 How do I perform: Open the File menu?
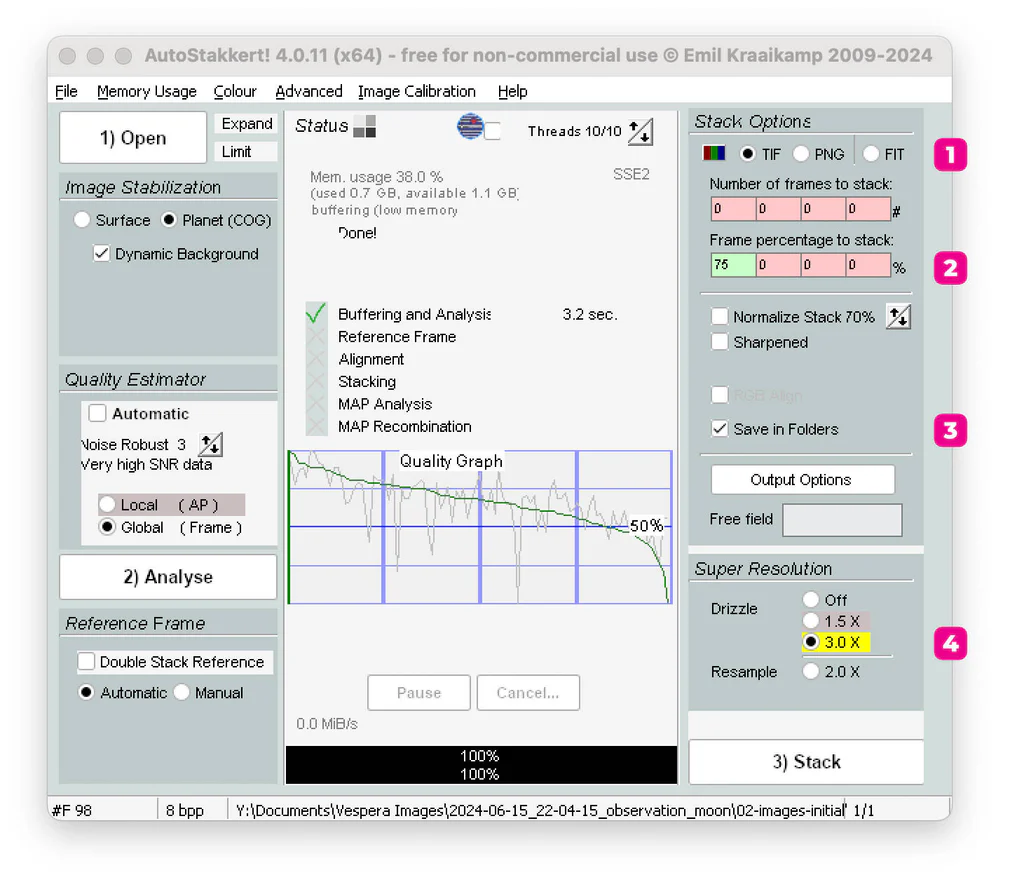tap(66, 91)
